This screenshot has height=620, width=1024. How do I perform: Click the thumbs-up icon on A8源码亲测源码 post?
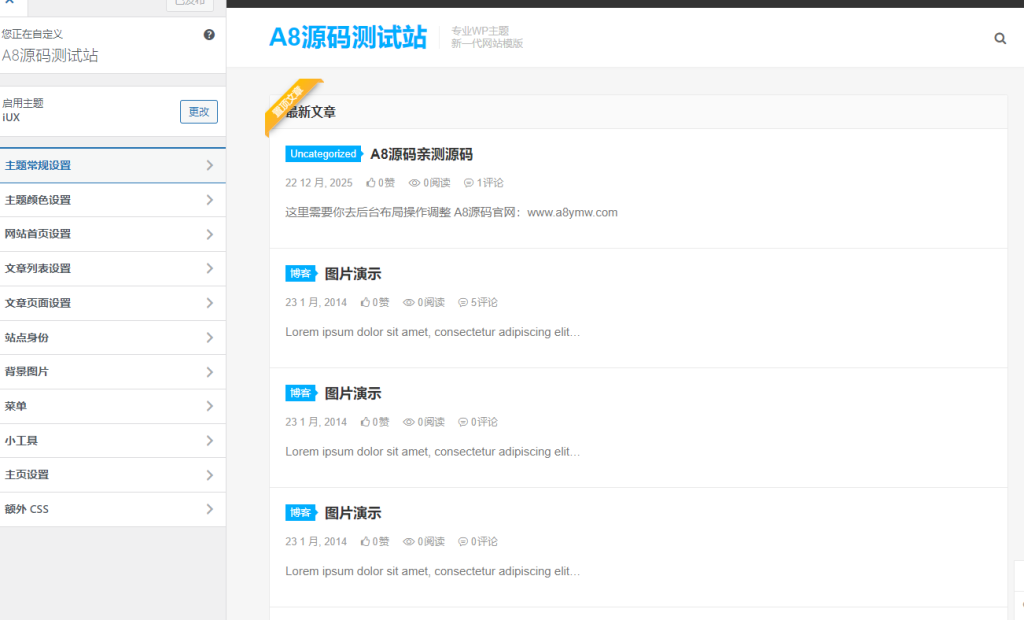click(371, 183)
